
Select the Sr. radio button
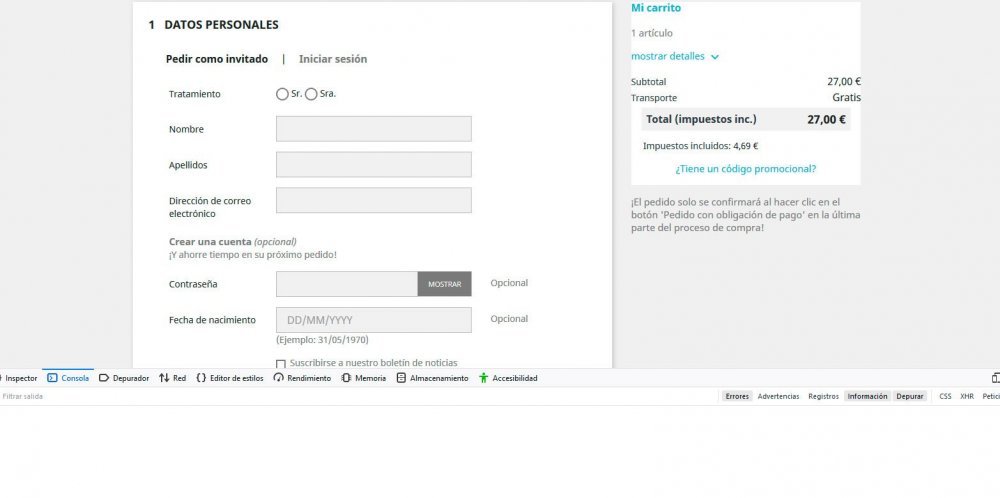(x=283, y=94)
